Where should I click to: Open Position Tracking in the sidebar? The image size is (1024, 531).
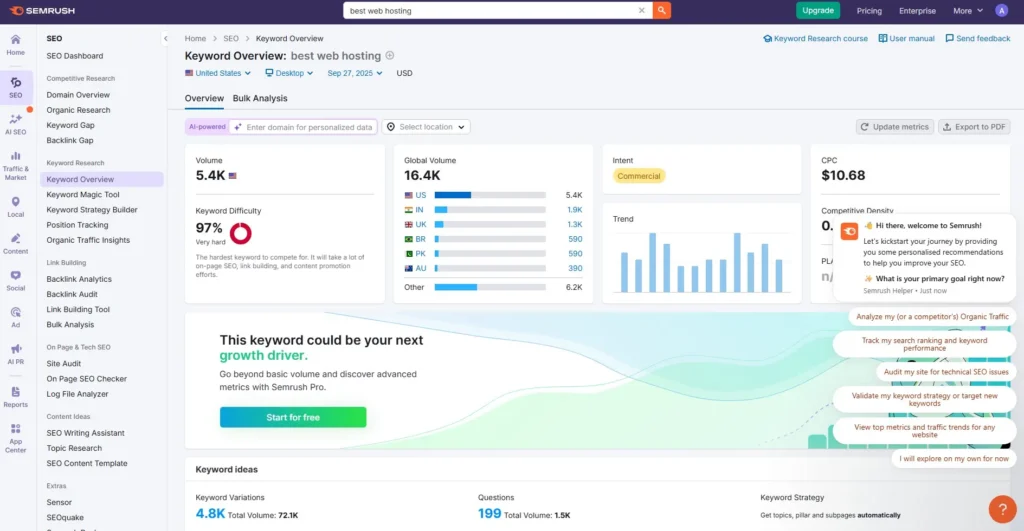tap(77, 225)
